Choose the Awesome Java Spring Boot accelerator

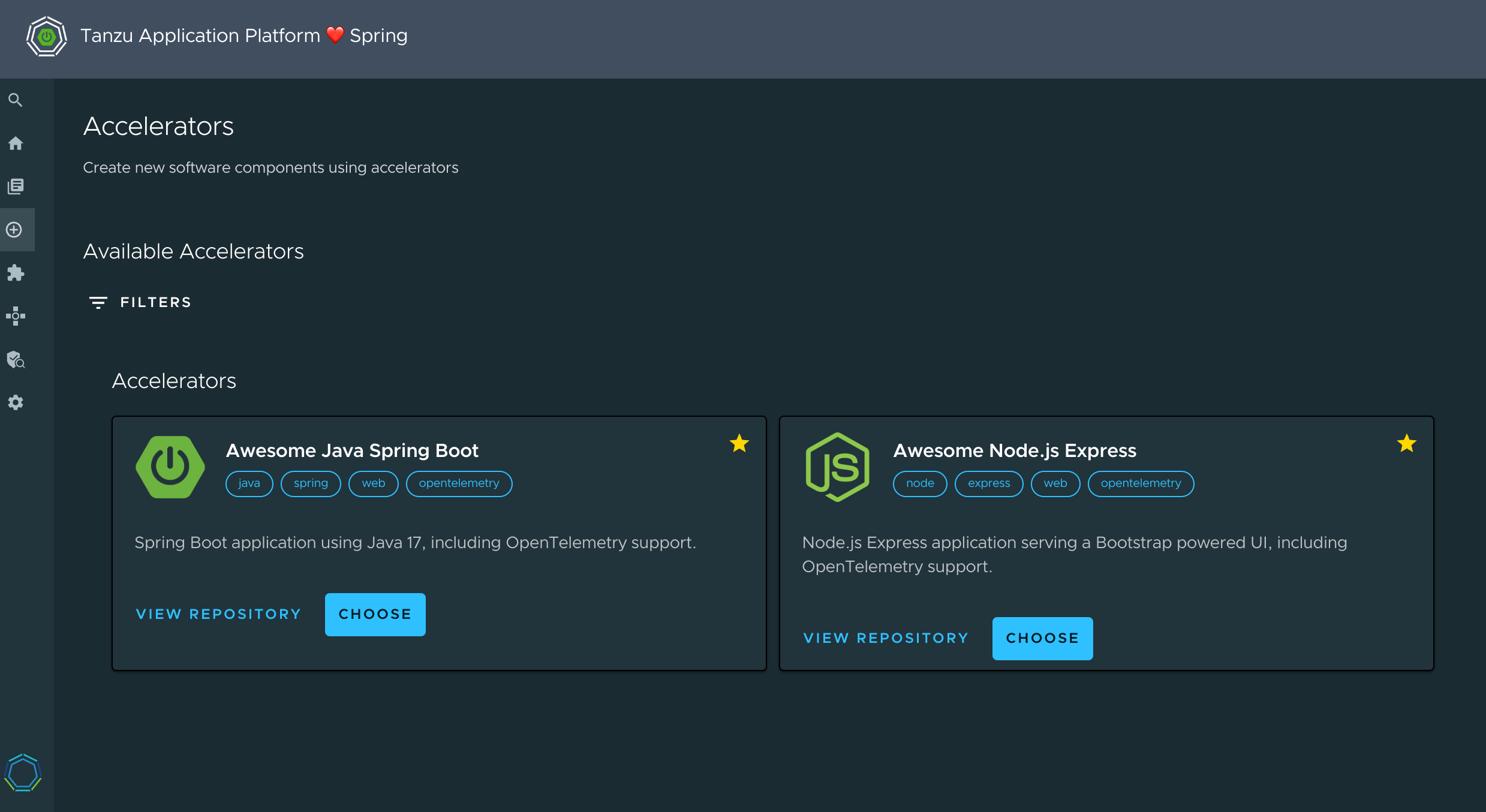(x=375, y=614)
